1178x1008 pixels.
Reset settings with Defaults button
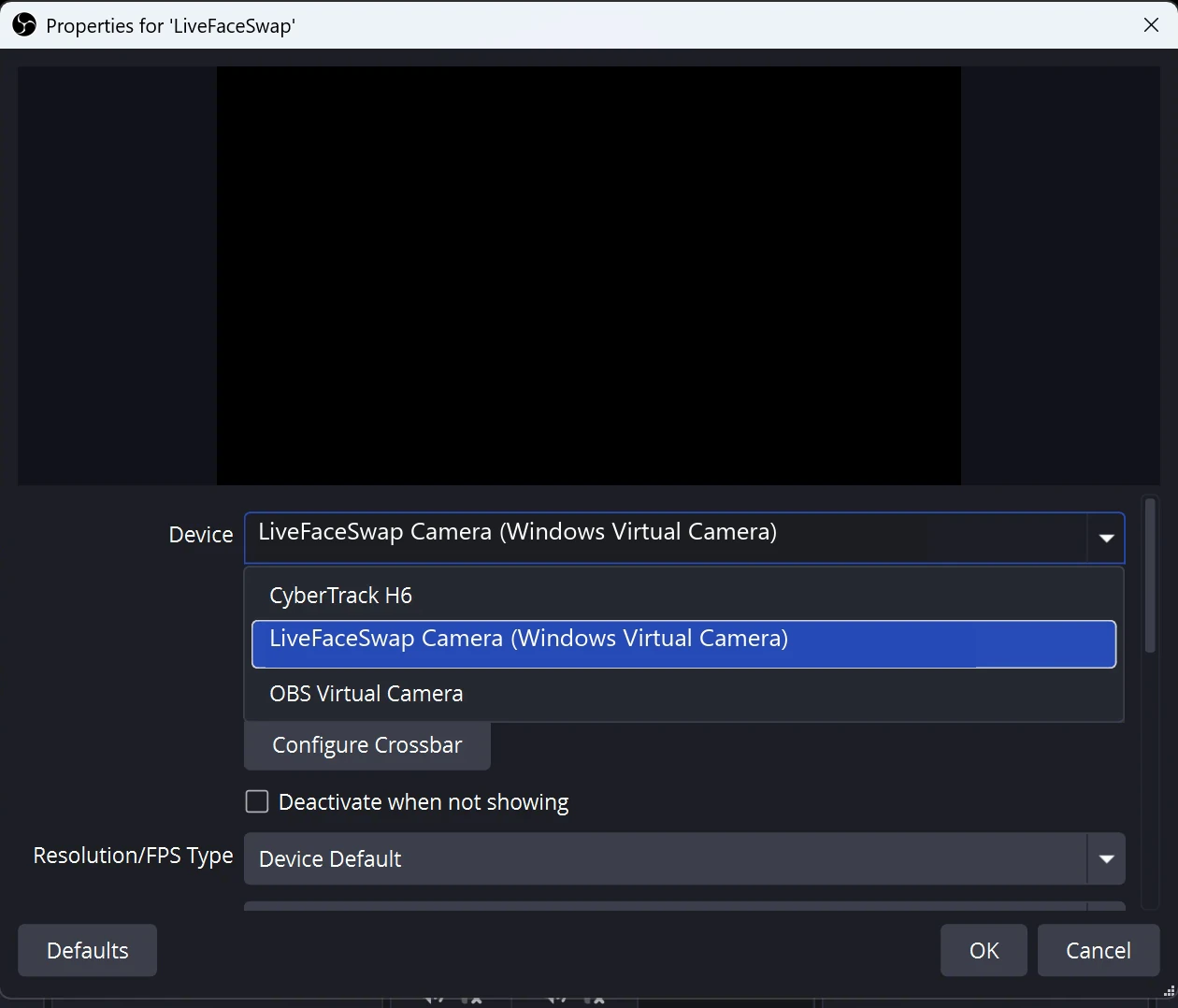coord(88,950)
